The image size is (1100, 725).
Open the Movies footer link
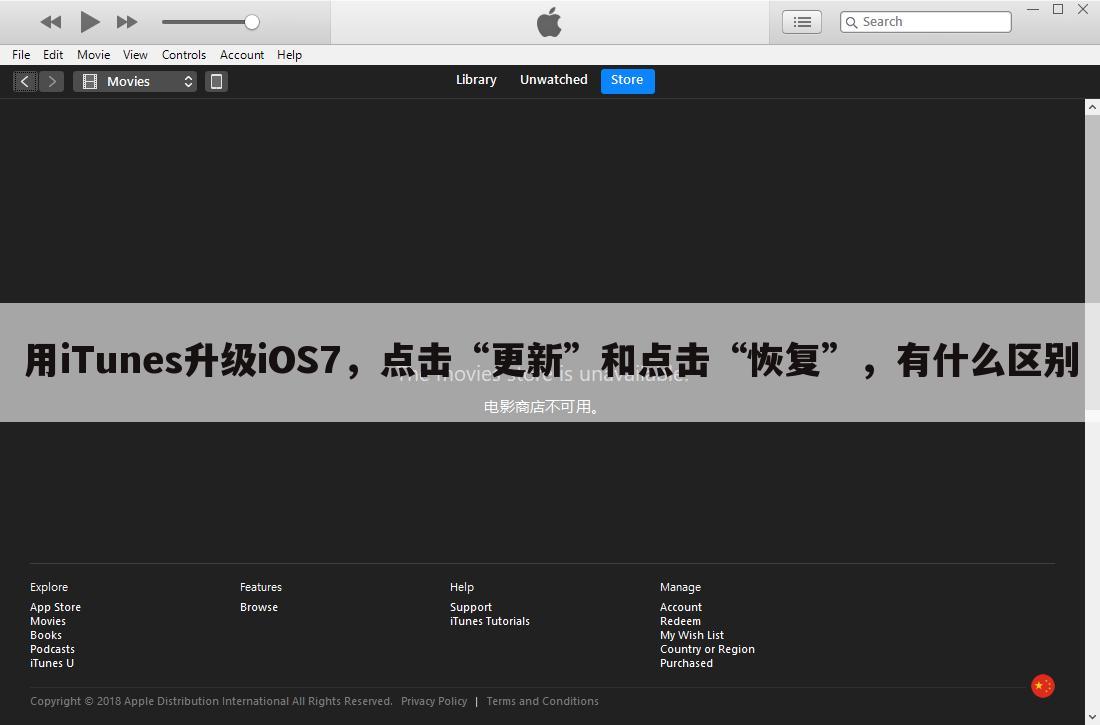[x=48, y=621]
